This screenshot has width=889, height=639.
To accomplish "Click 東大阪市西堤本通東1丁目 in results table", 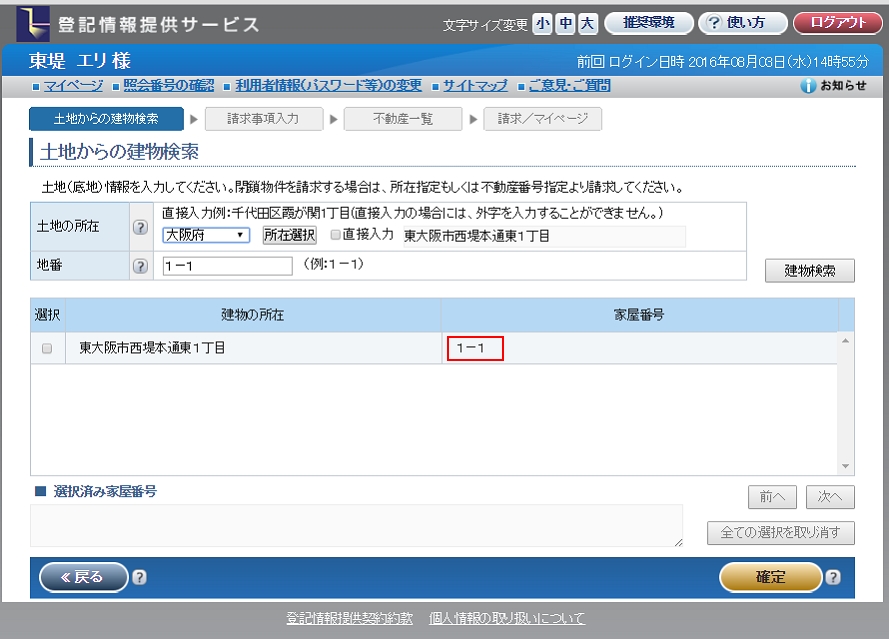I will coord(153,348).
